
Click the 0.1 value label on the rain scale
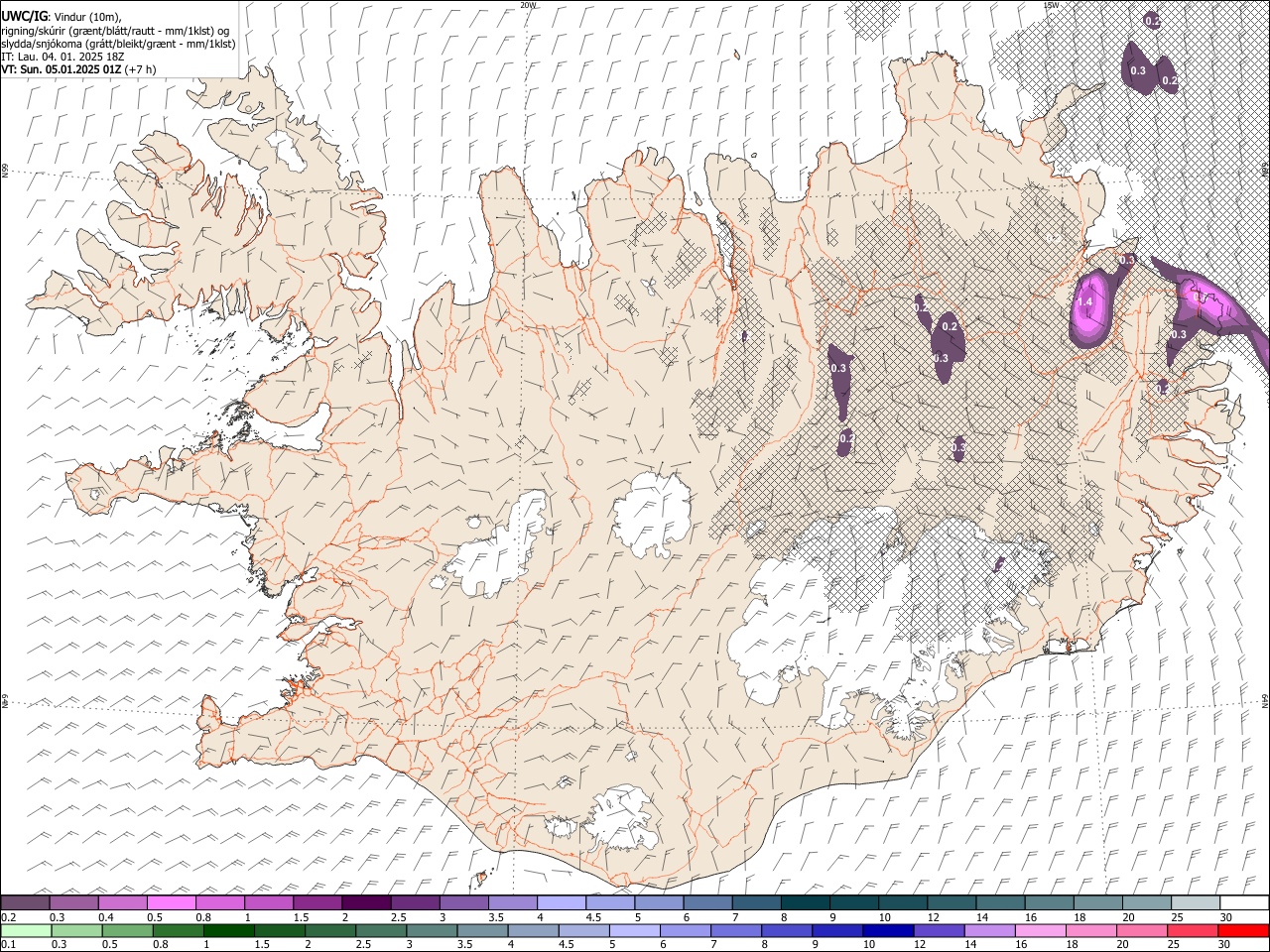8,945
